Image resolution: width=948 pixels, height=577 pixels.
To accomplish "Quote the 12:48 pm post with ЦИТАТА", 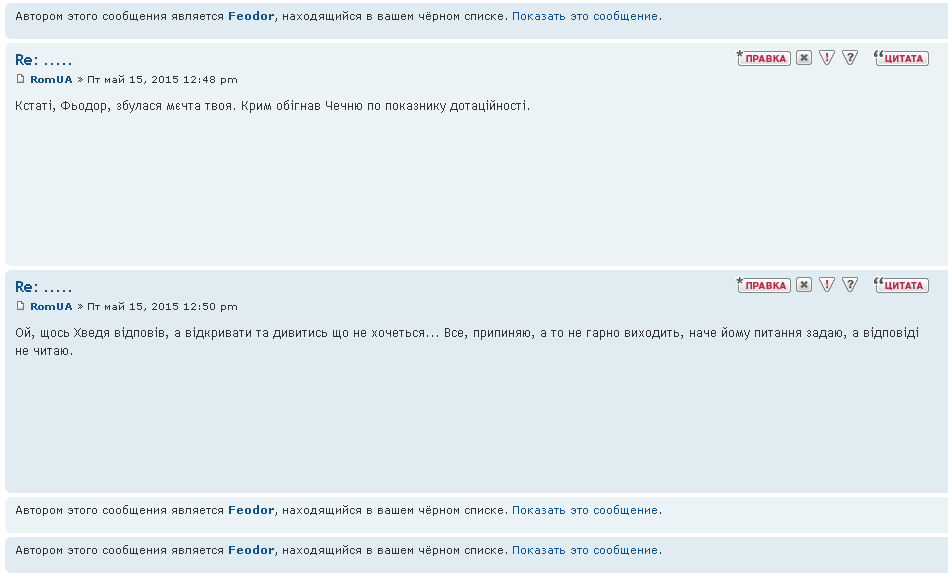I will 901,58.
